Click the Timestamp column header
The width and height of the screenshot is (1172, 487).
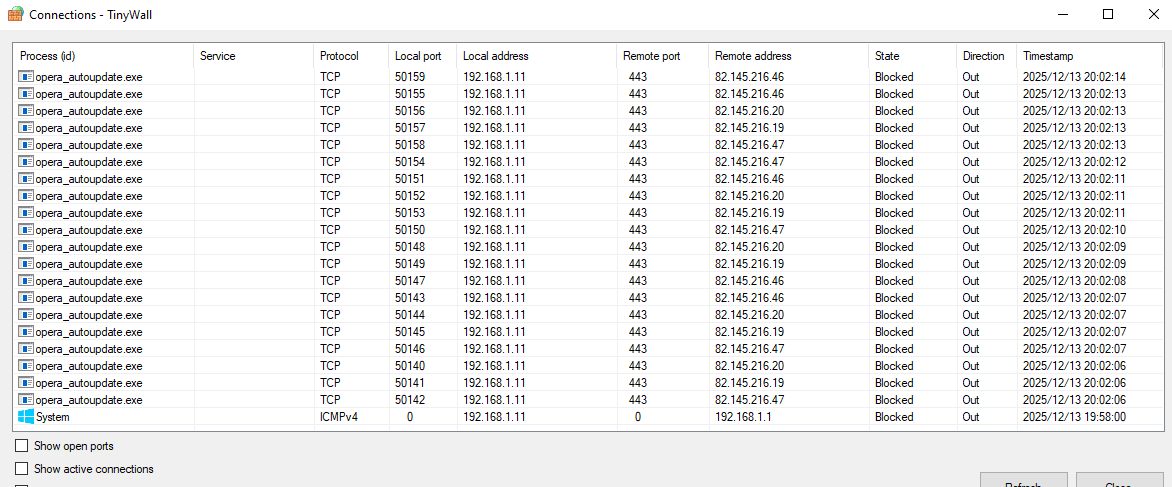[x=1090, y=56]
